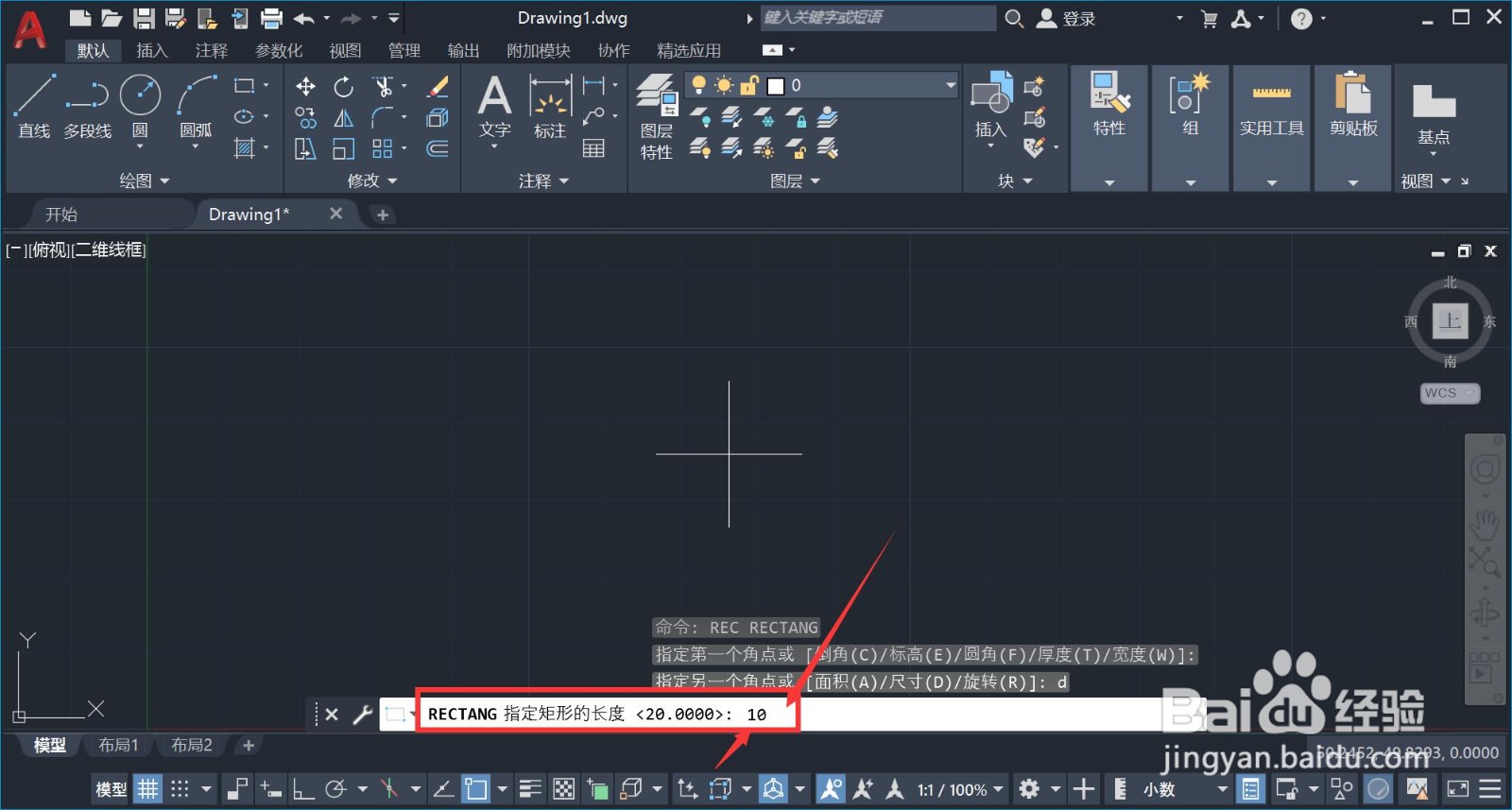The image size is (1512, 810).
Task: Expand the 块 panel dropdown
Action: pyautogui.click(x=1015, y=181)
